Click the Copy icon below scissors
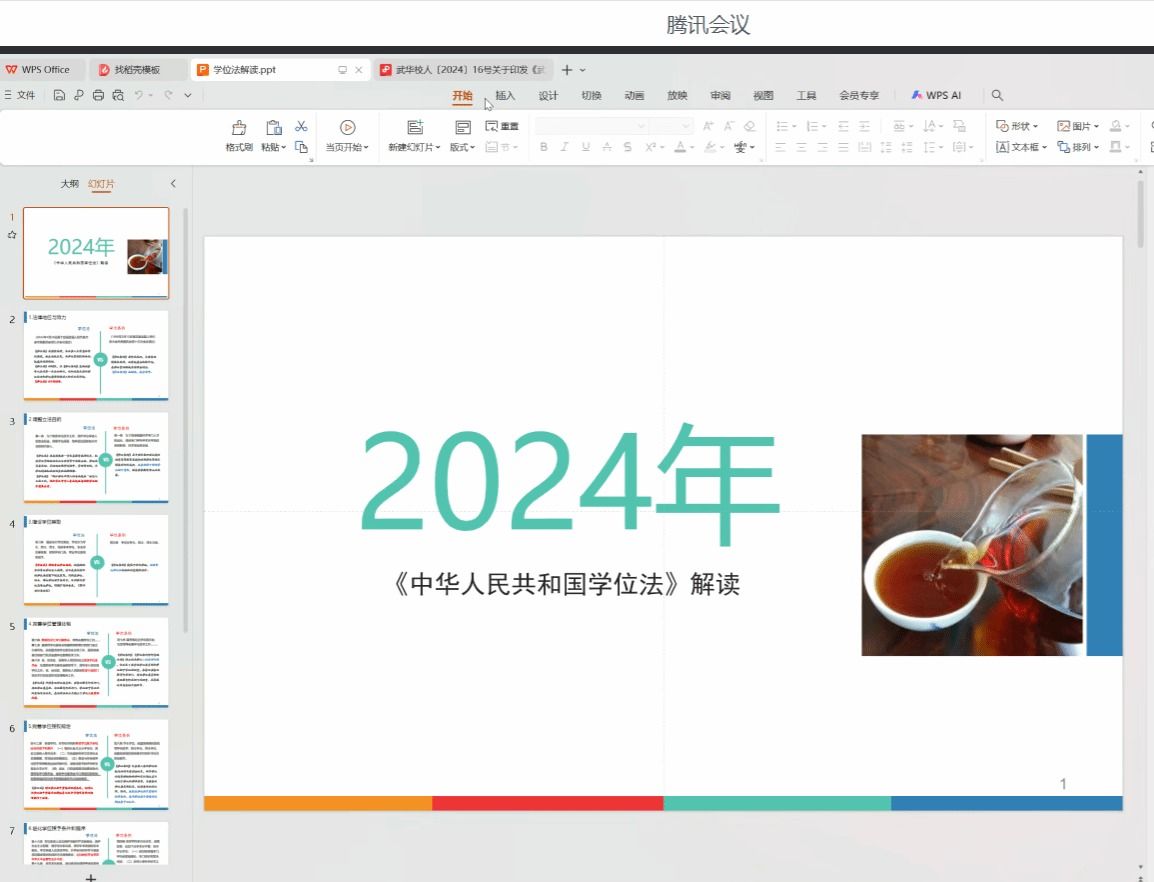 (301, 147)
